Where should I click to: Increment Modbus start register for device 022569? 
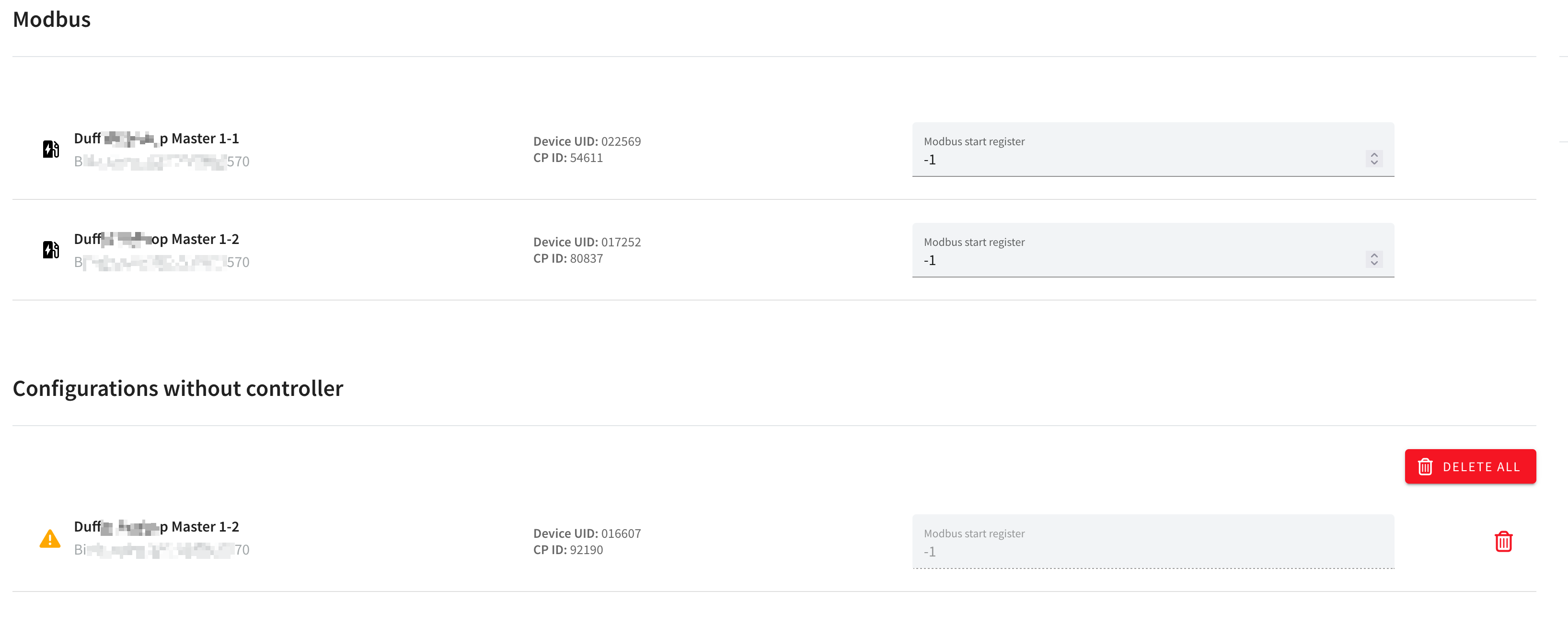[1374, 155]
